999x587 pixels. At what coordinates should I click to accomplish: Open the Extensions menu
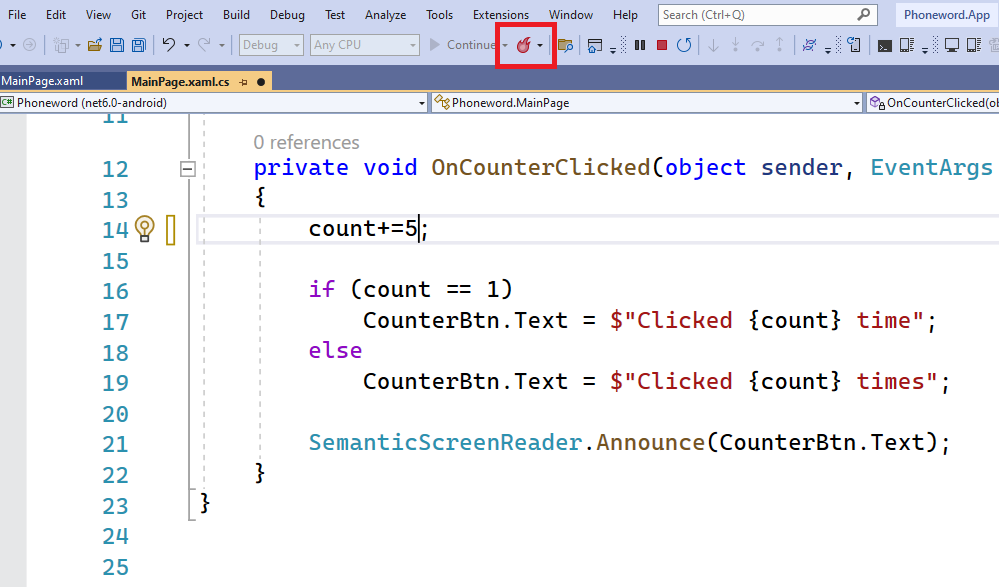pos(501,15)
